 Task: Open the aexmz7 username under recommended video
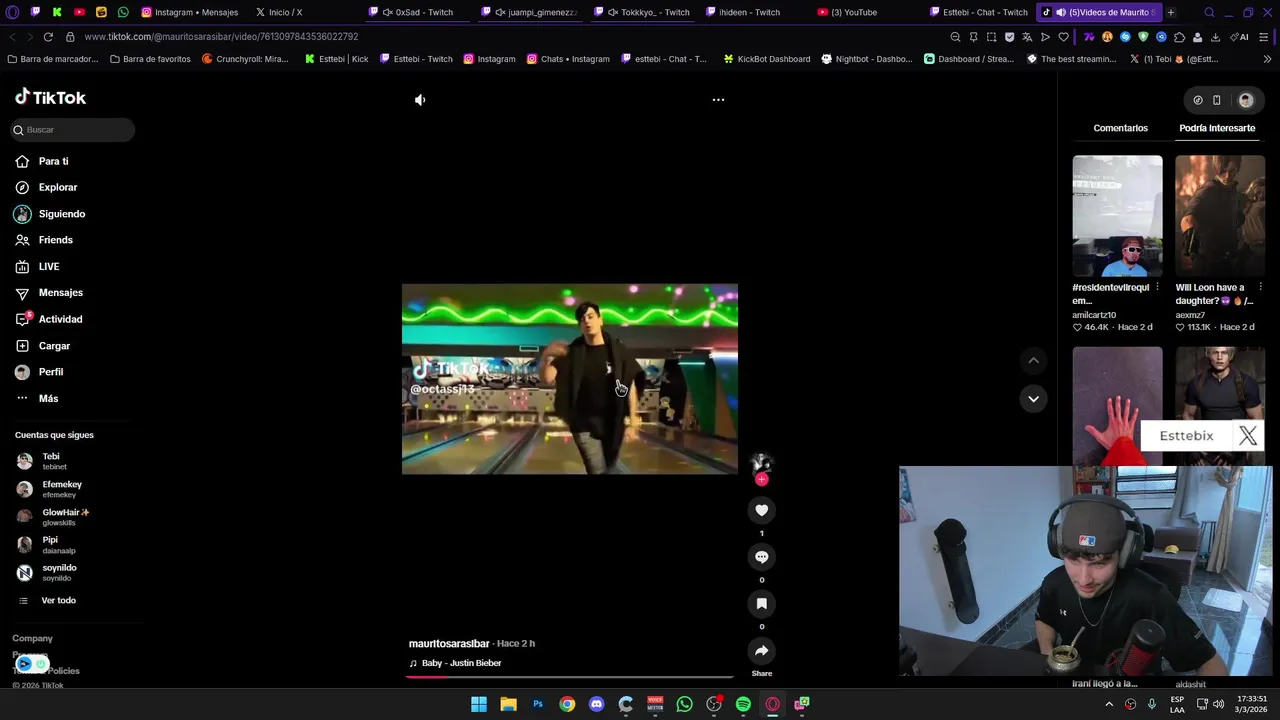pyautogui.click(x=1190, y=315)
